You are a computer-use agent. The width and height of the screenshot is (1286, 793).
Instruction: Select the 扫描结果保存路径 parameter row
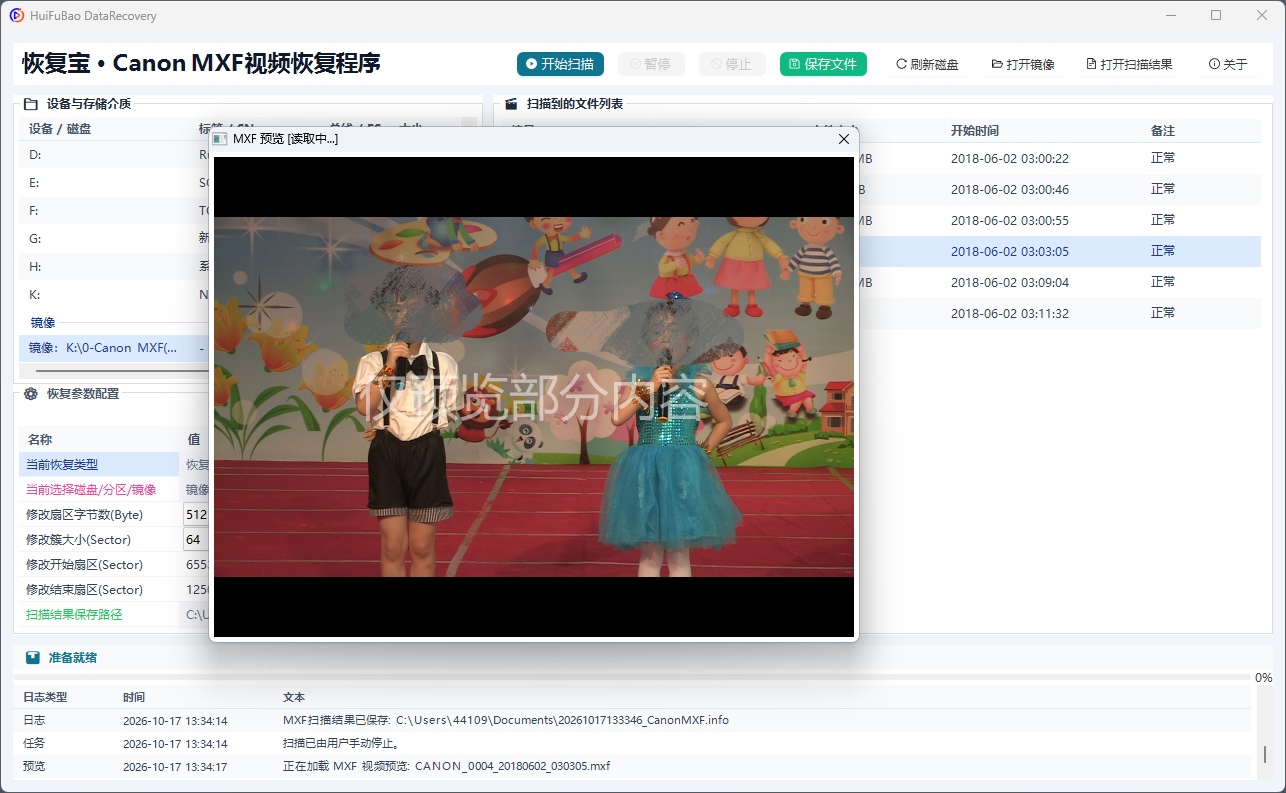pyautogui.click(x=114, y=615)
